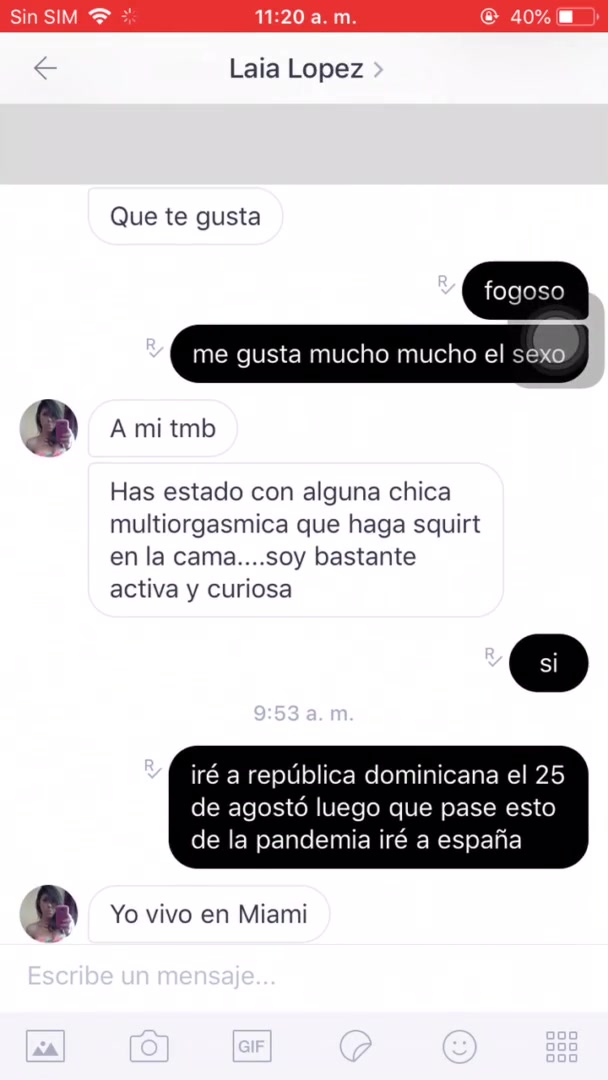
Task: Tap the Wi-Fi status icon
Action: point(101,17)
